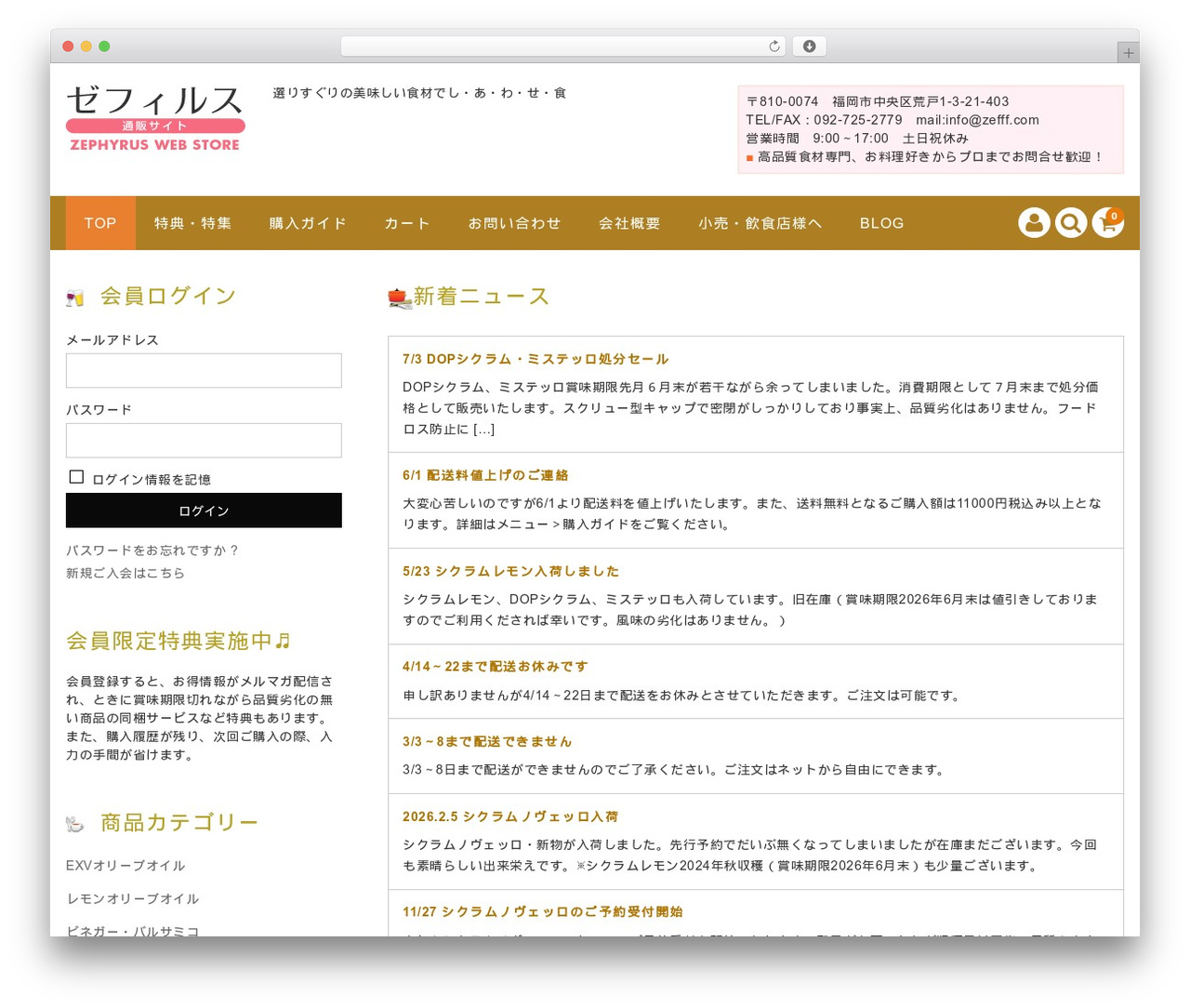Add a new browser tab
Viewport: 1190px width, 1008px height.
click(x=1128, y=53)
